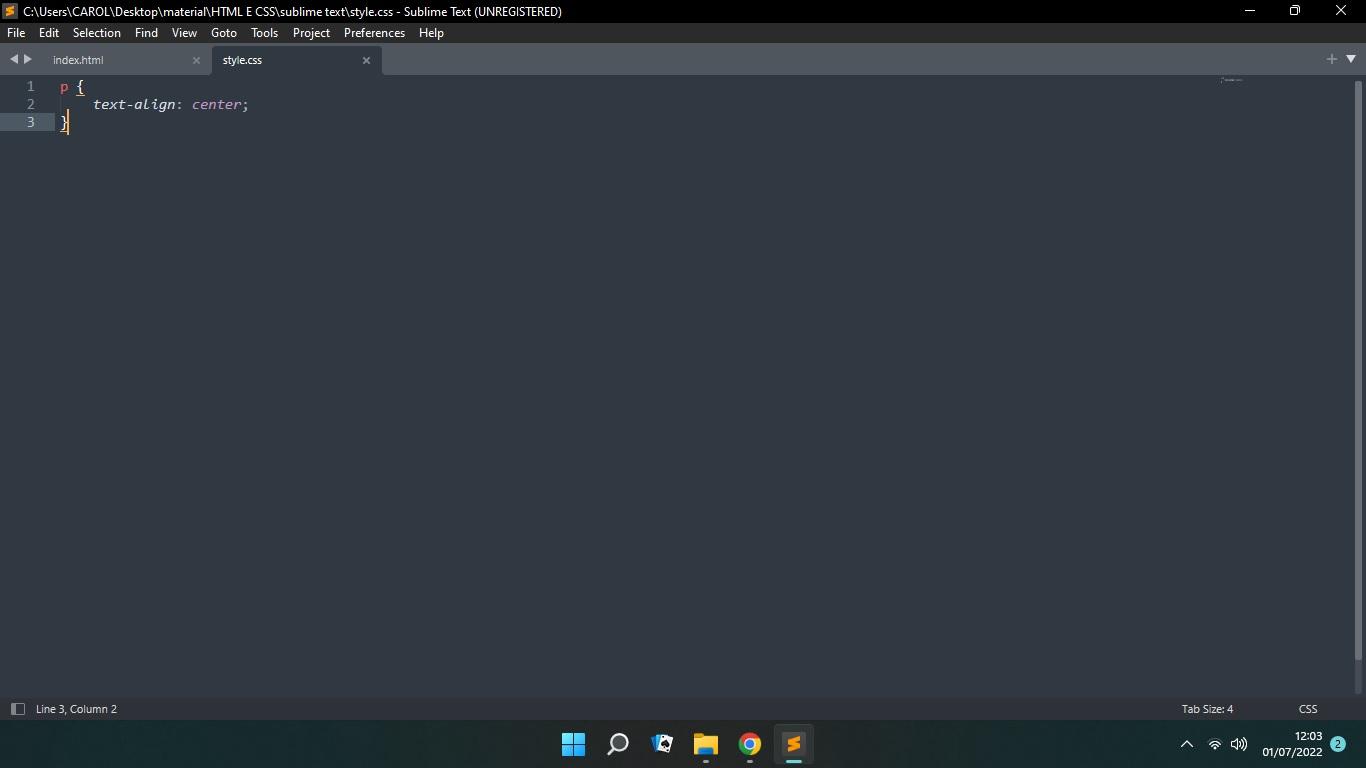Viewport: 1366px width, 768px height.
Task: Close the index.html tab
Action: pyautogui.click(x=196, y=60)
